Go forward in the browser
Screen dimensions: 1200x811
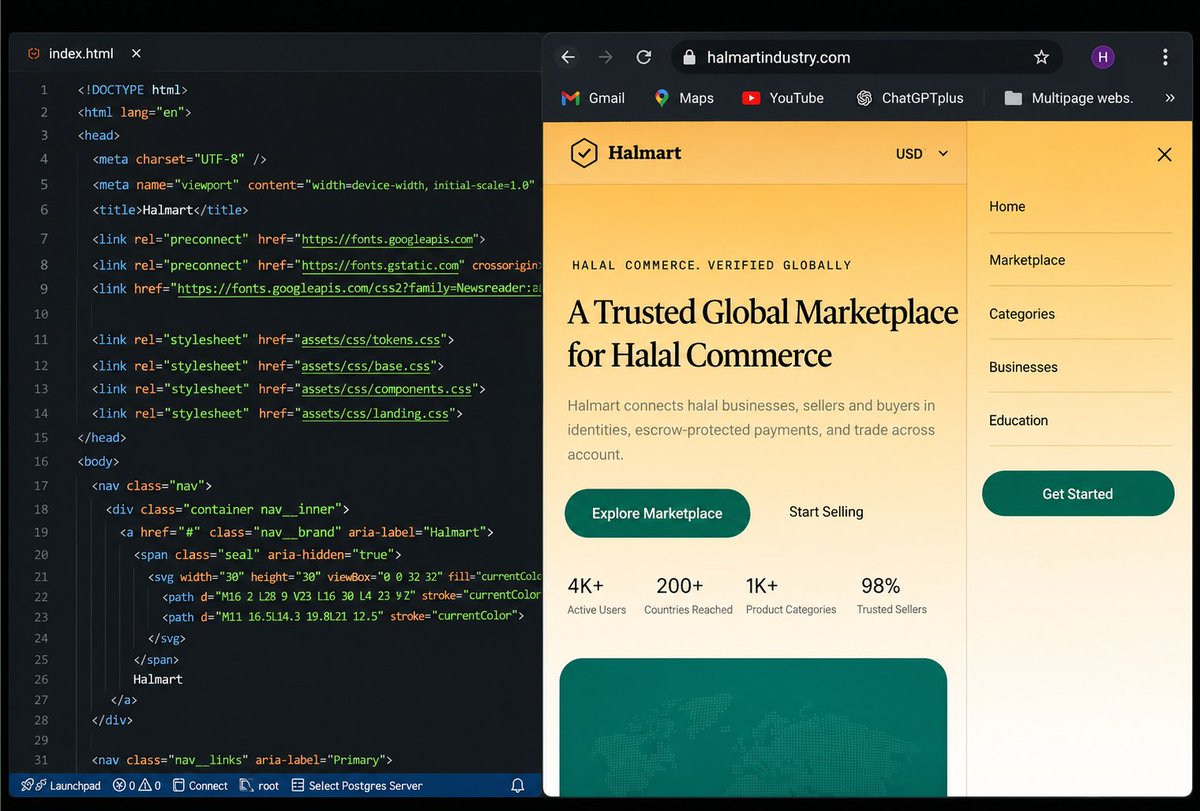click(x=605, y=57)
